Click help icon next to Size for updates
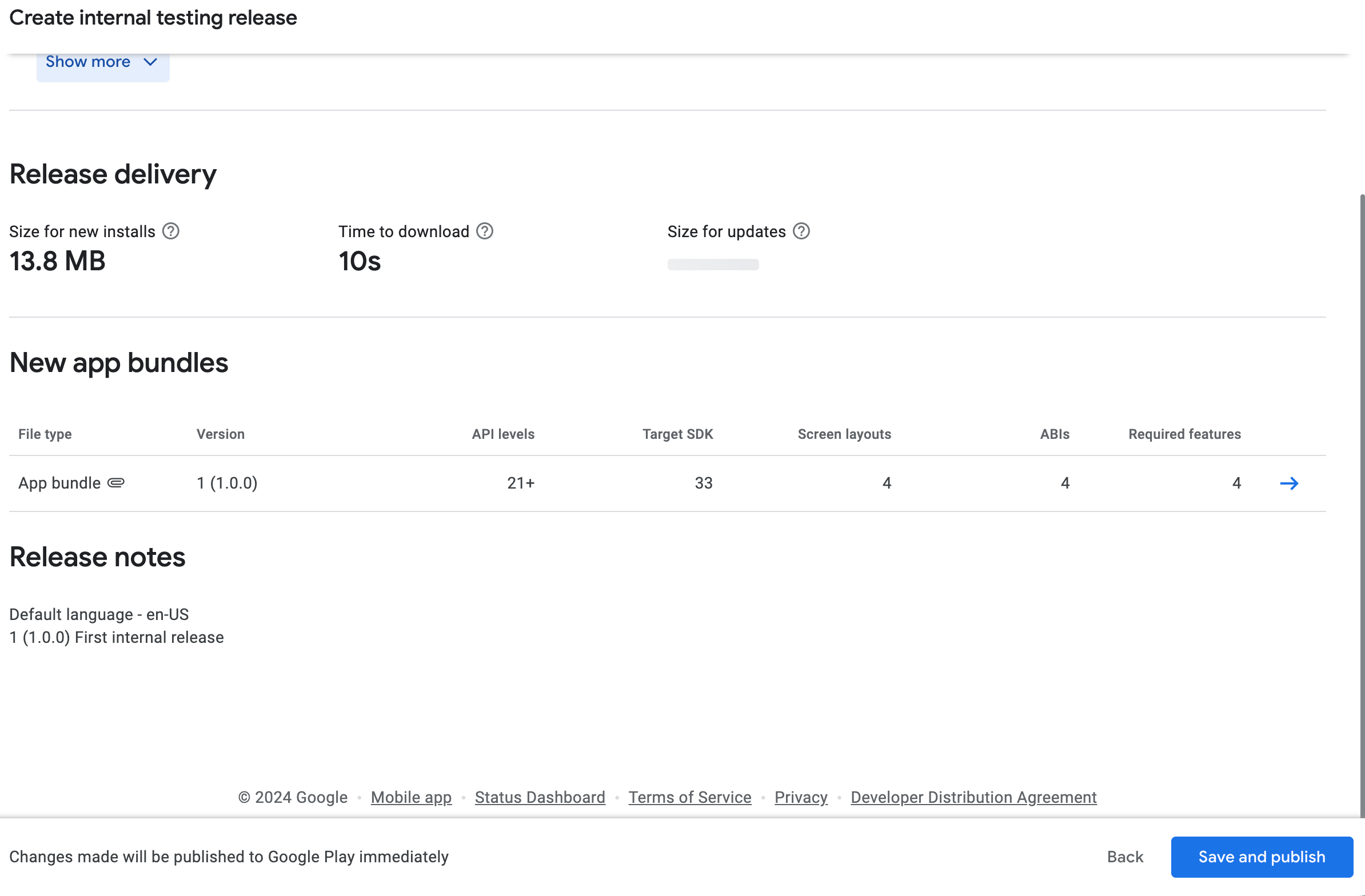 (801, 231)
